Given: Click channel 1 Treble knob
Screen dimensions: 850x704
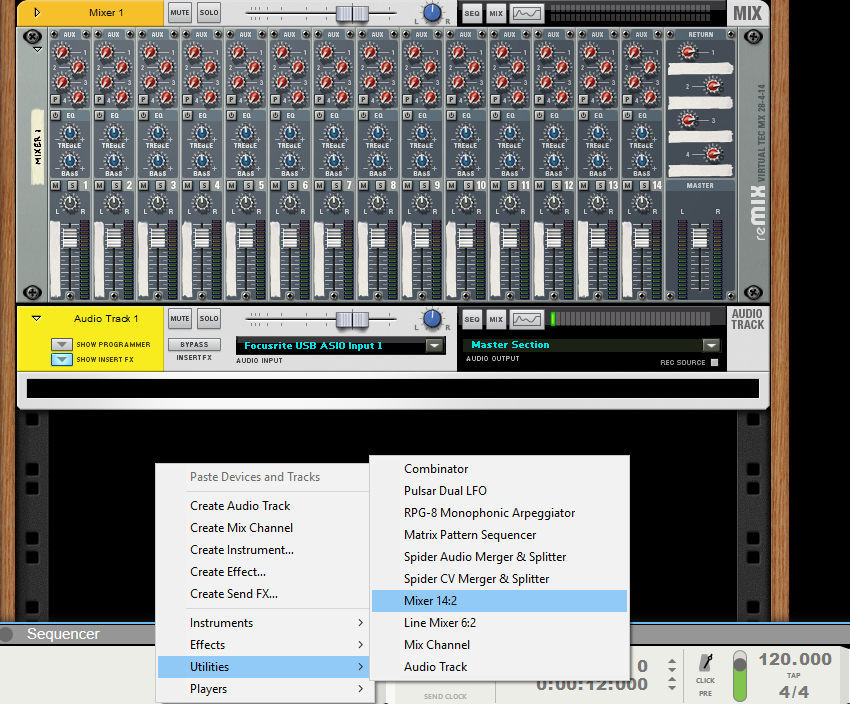Looking at the screenshot, I should point(69,132).
